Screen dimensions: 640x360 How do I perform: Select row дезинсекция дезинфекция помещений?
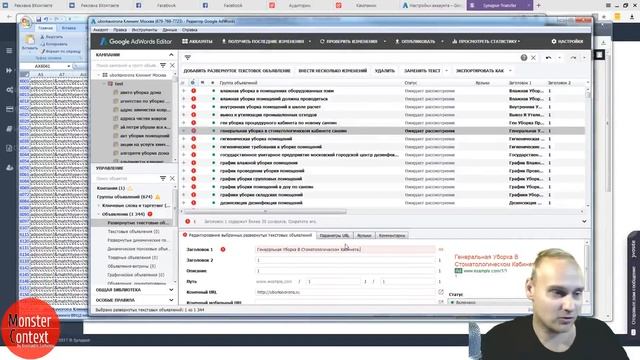coord(383,203)
